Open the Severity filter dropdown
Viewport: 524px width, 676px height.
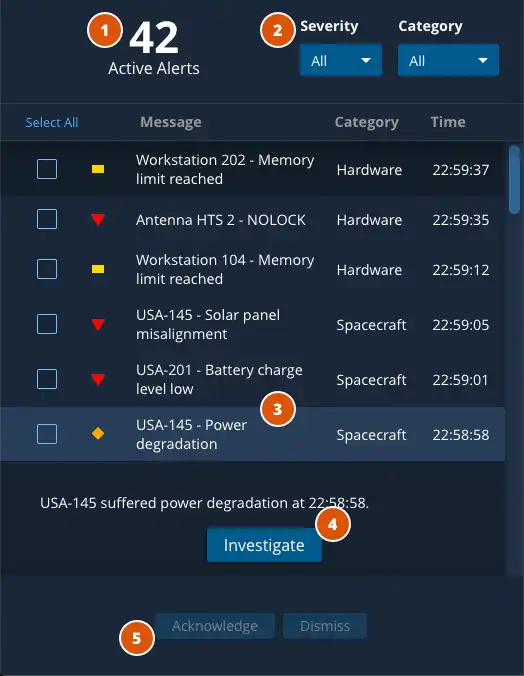click(x=341, y=60)
